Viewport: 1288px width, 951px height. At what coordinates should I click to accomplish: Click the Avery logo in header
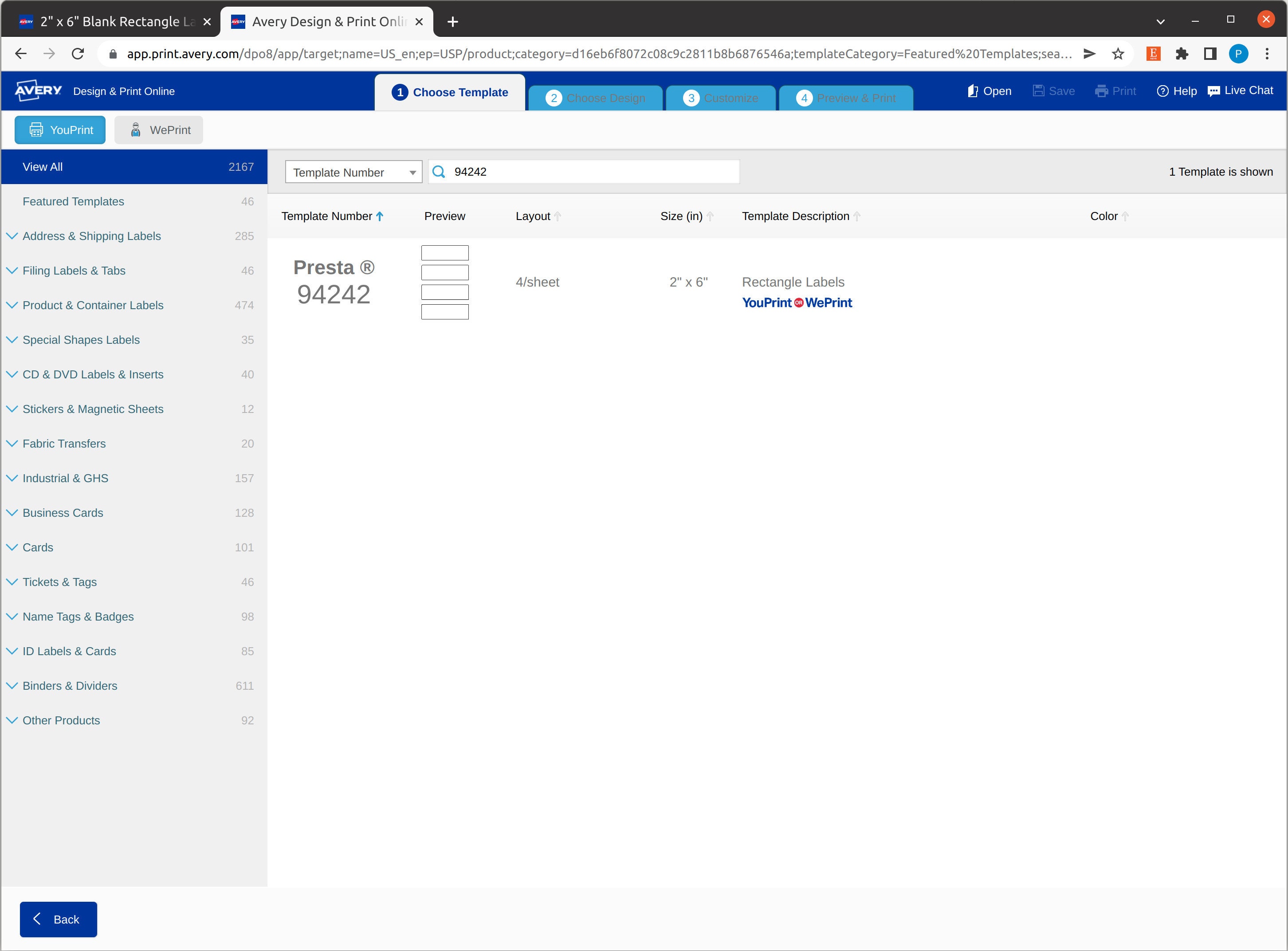(38, 90)
